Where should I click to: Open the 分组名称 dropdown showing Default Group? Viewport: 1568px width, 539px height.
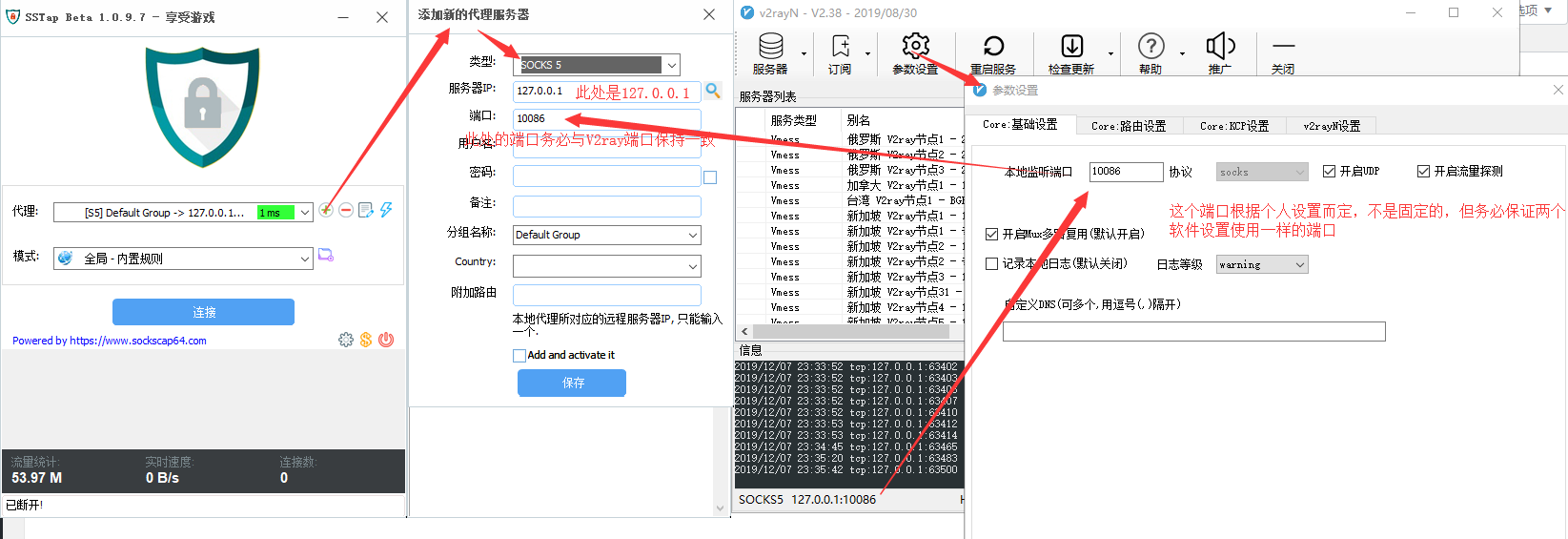tap(607, 235)
